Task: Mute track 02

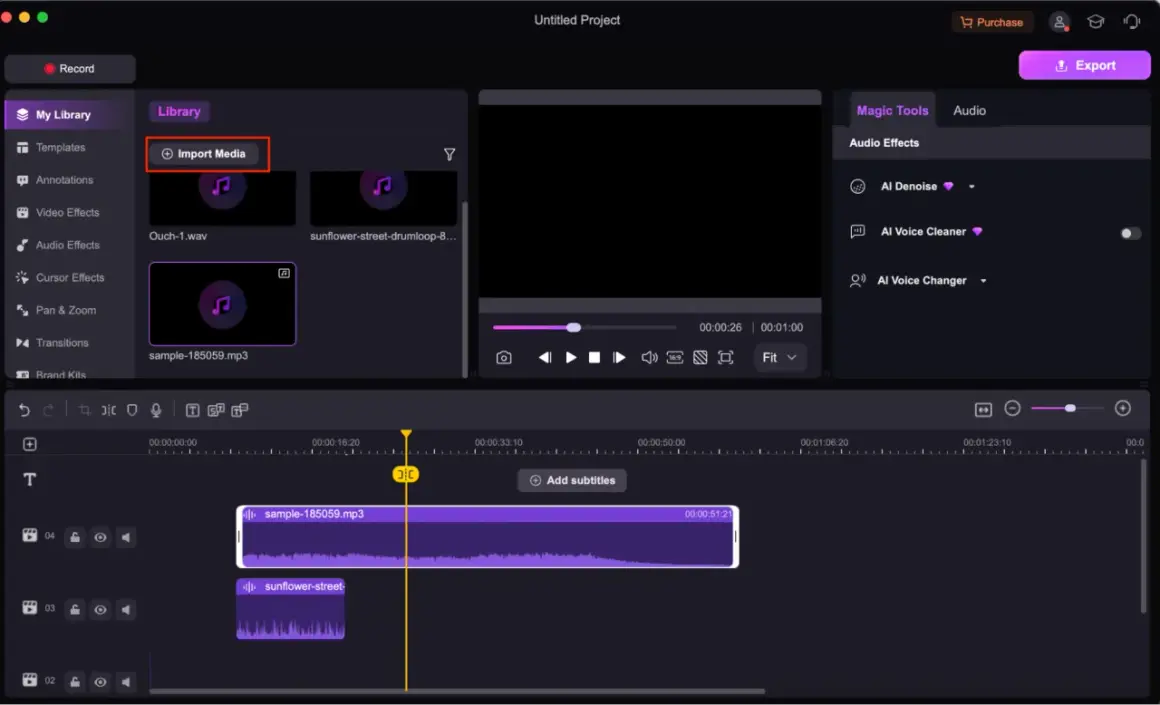Action: 126,681
